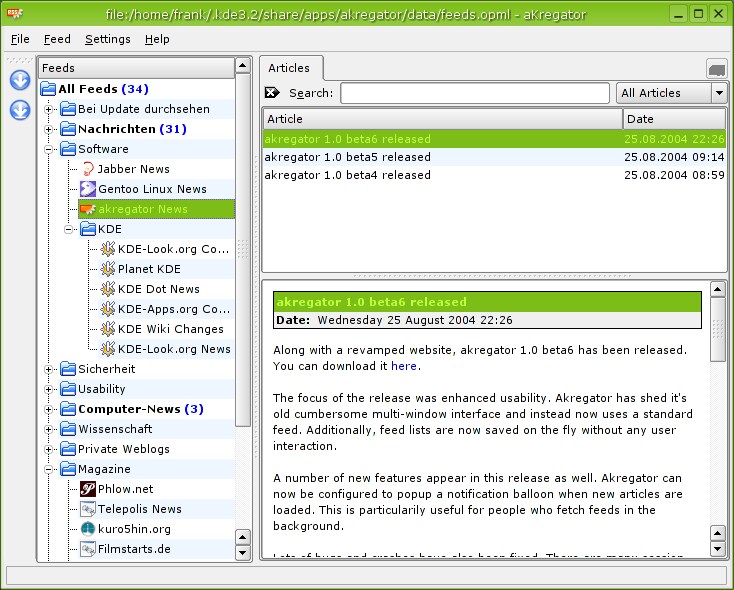The width and height of the screenshot is (734, 590).
Task: Click the Magazine folder icon
Action: click(x=68, y=469)
